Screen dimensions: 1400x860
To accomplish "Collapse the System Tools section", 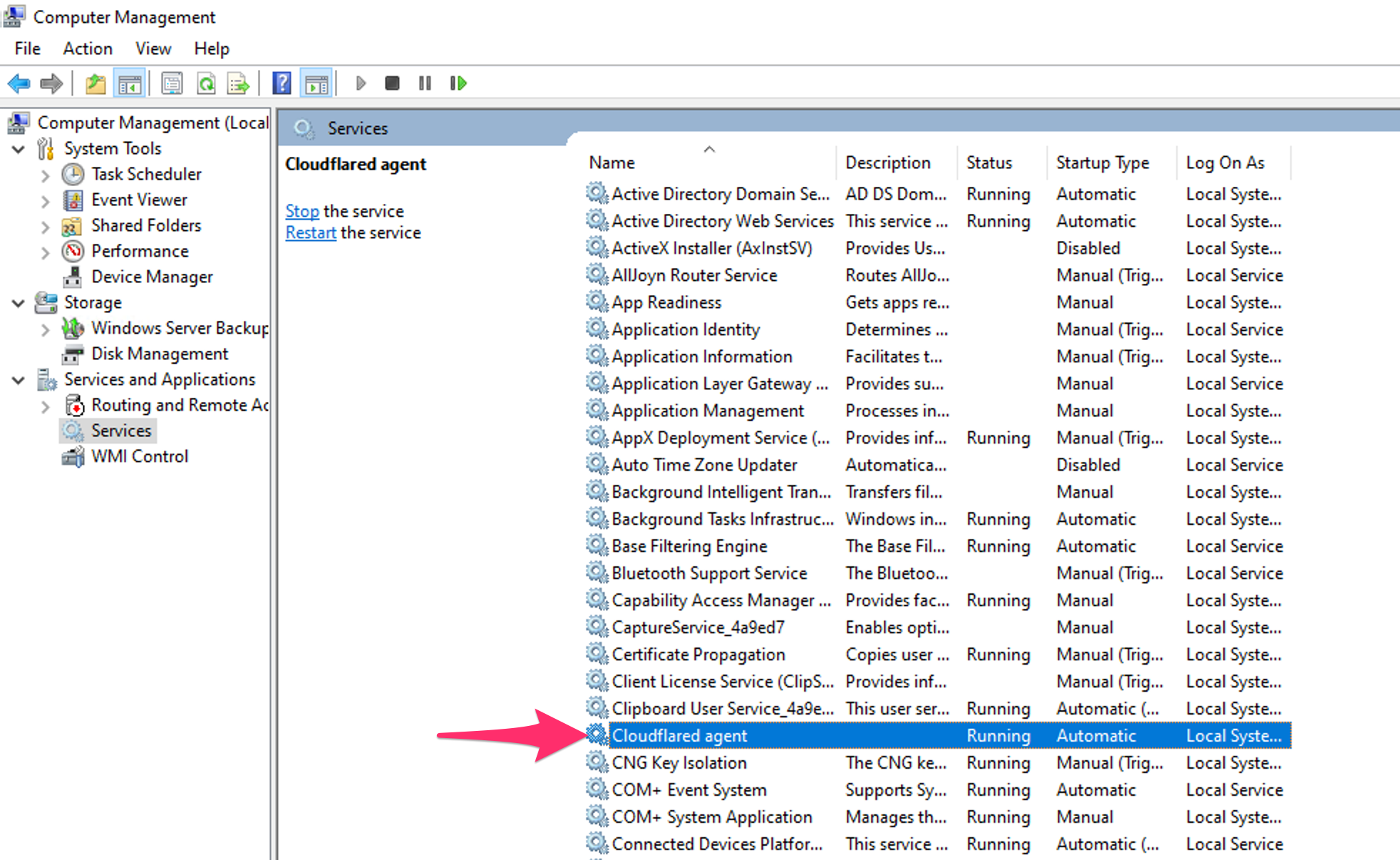I will 19,148.
